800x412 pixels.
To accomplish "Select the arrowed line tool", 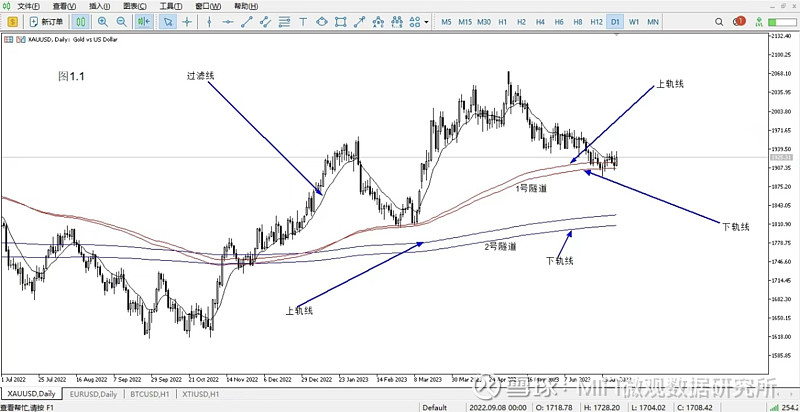I will (360, 22).
